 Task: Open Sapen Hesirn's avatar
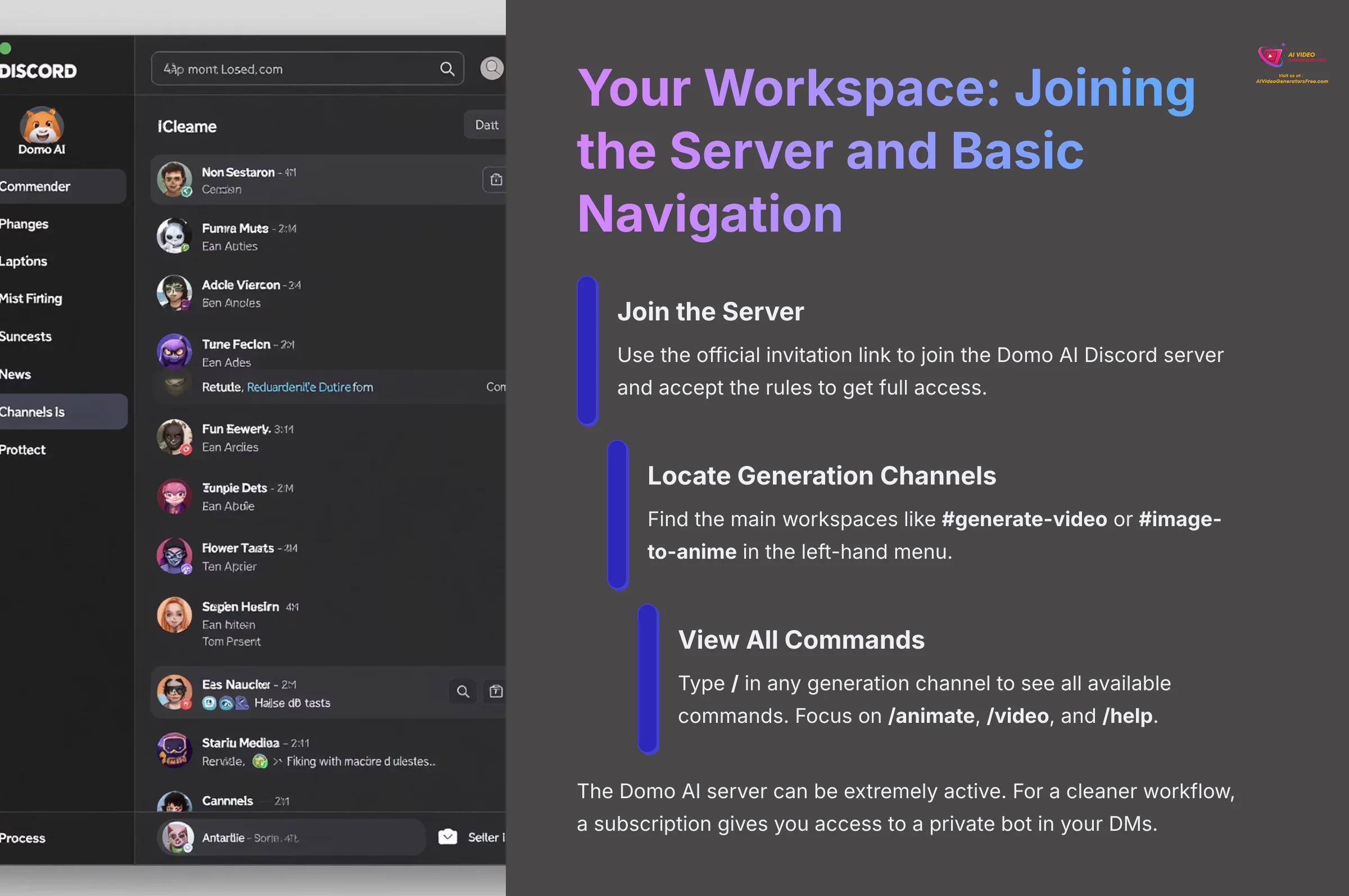click(174, 615)
